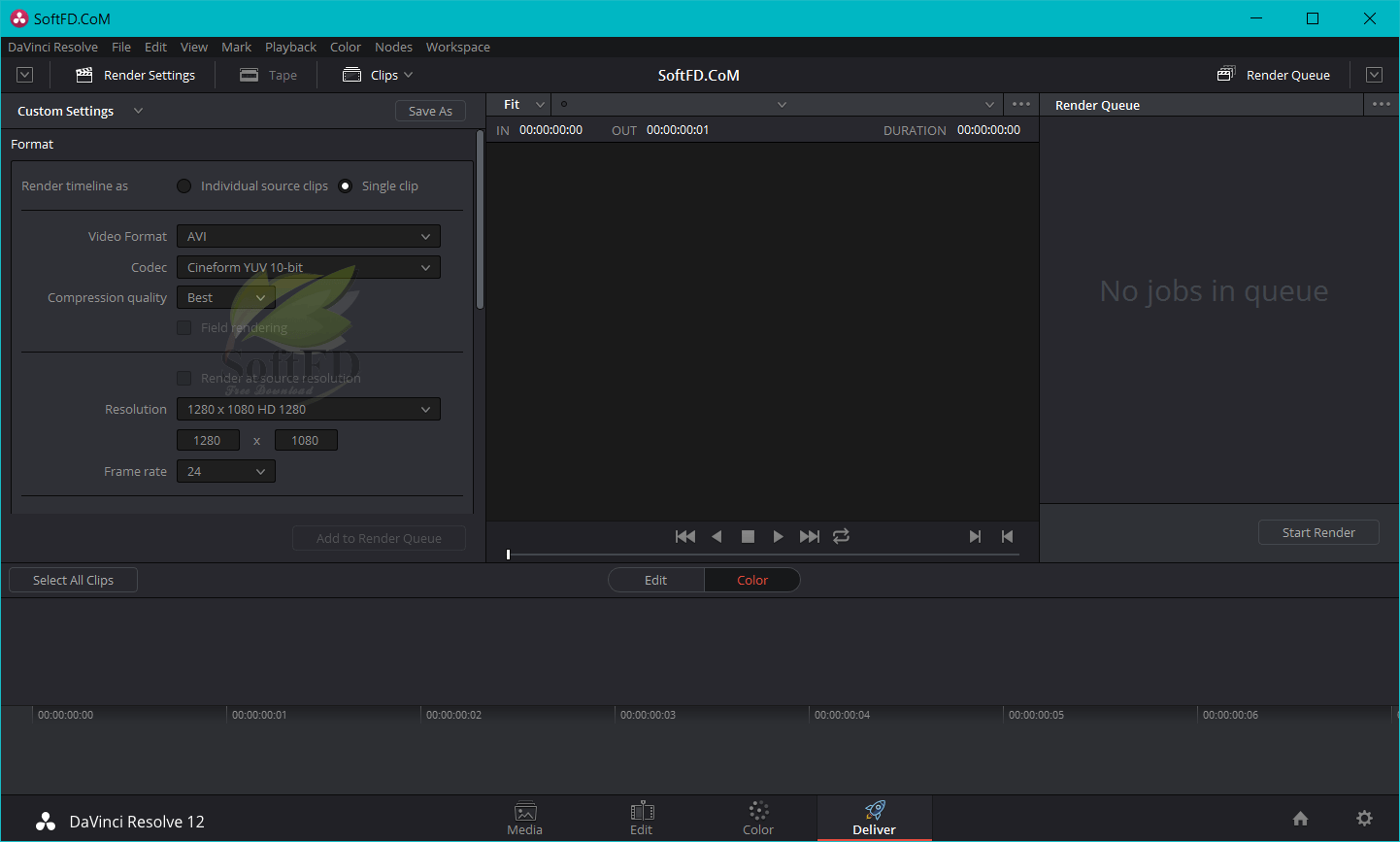This screenshot has width=1400, height=842.
Task: Click the mark out point icon
Action: pos(1007,536)
